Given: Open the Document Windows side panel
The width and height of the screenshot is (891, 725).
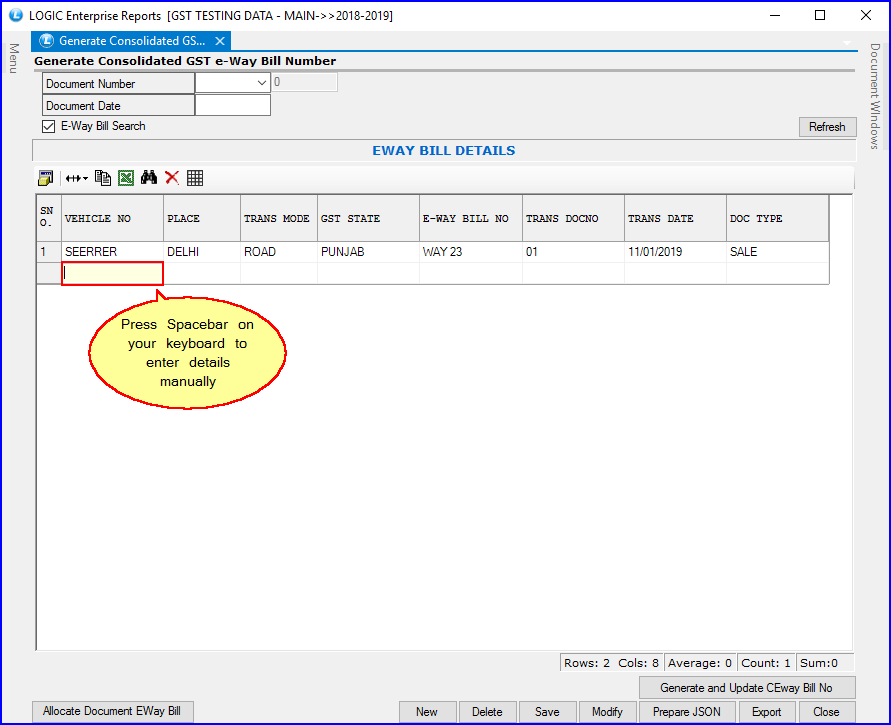Looking at the screenshot, I should pyautogui.click(x=875, y=96).
